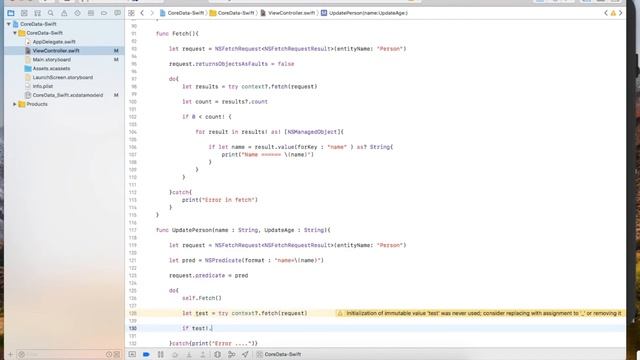Click the warning triangle on line 128
This screenshot has width=640, height=360.
point(340,313)
